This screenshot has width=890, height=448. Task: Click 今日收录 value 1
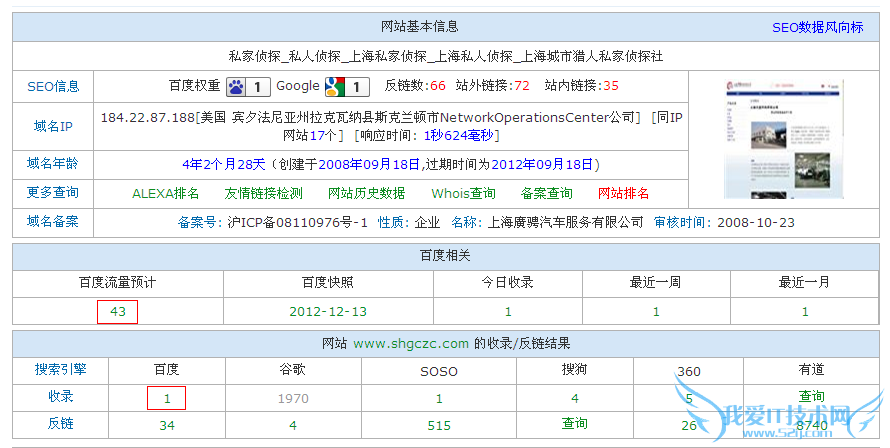pyautogui.click(x=508, y=312)
